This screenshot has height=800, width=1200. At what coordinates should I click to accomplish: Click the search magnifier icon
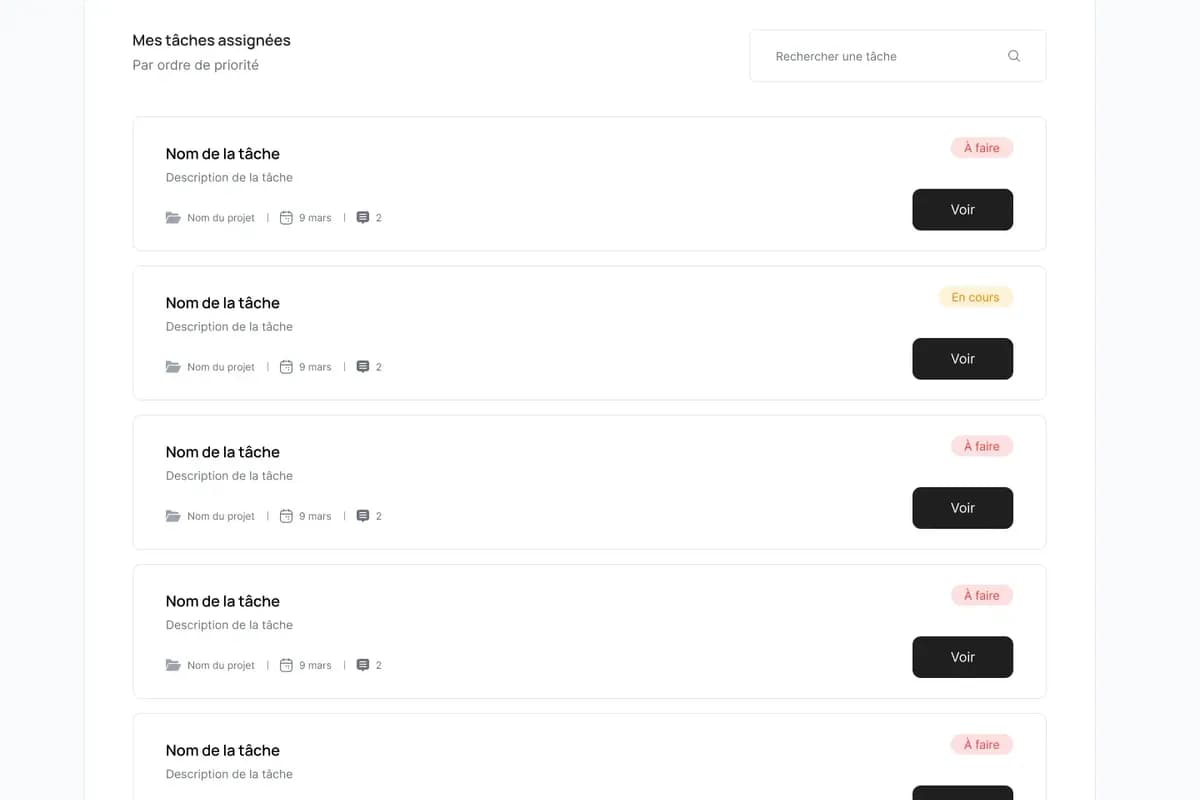1013,56
